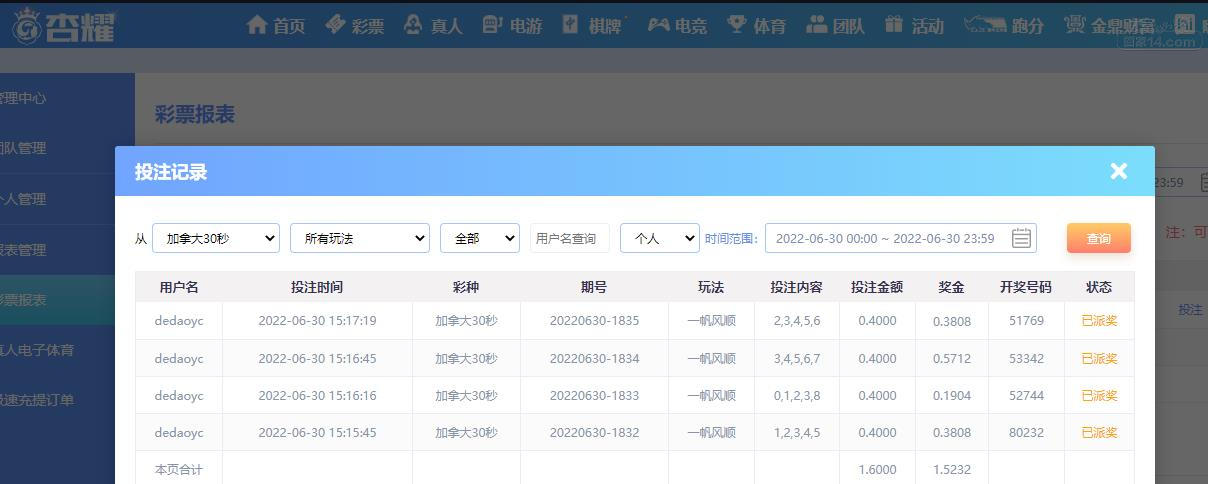Image resolution: width=1208 pixels, height=484 pixels.
Task: Click the 期号 cell 20220630-1835
Action: [594, 321]
